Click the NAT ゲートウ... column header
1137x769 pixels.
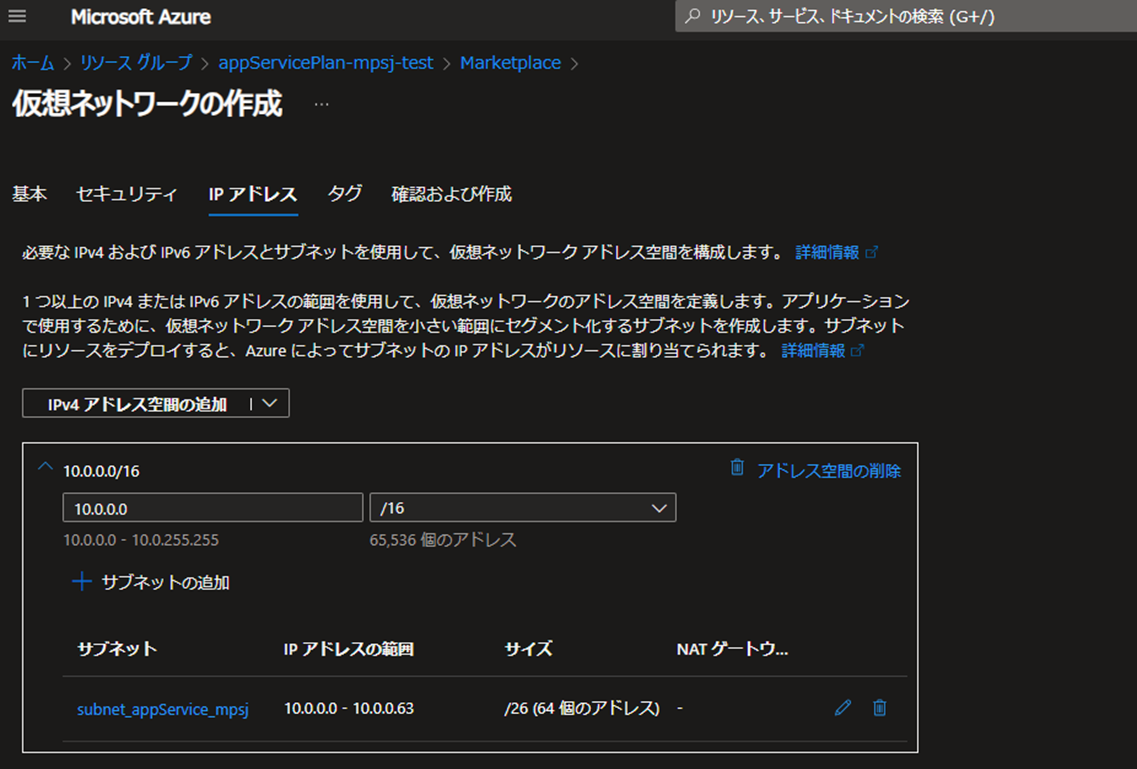tap(732, 649)
